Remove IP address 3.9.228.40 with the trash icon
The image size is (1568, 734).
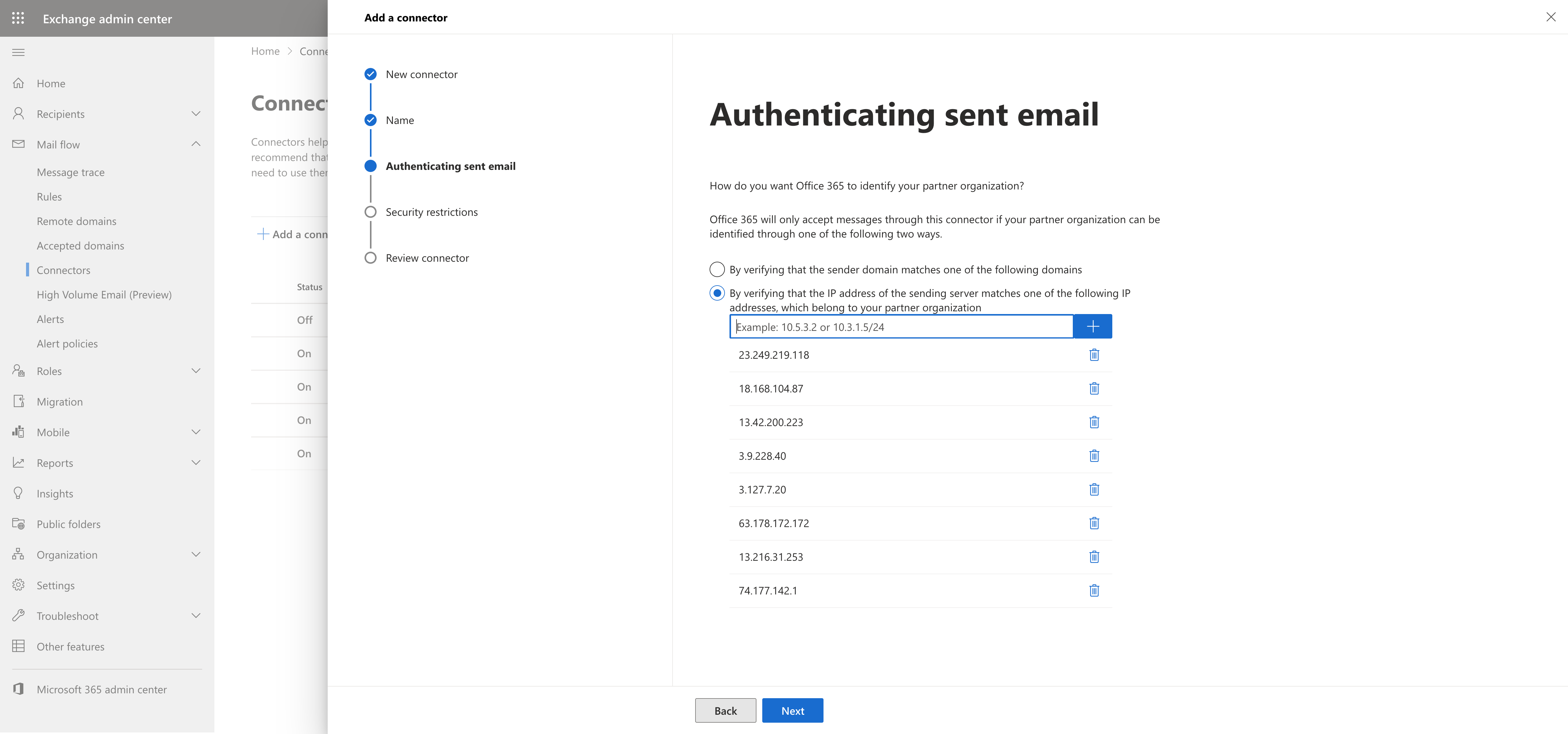1094,456
